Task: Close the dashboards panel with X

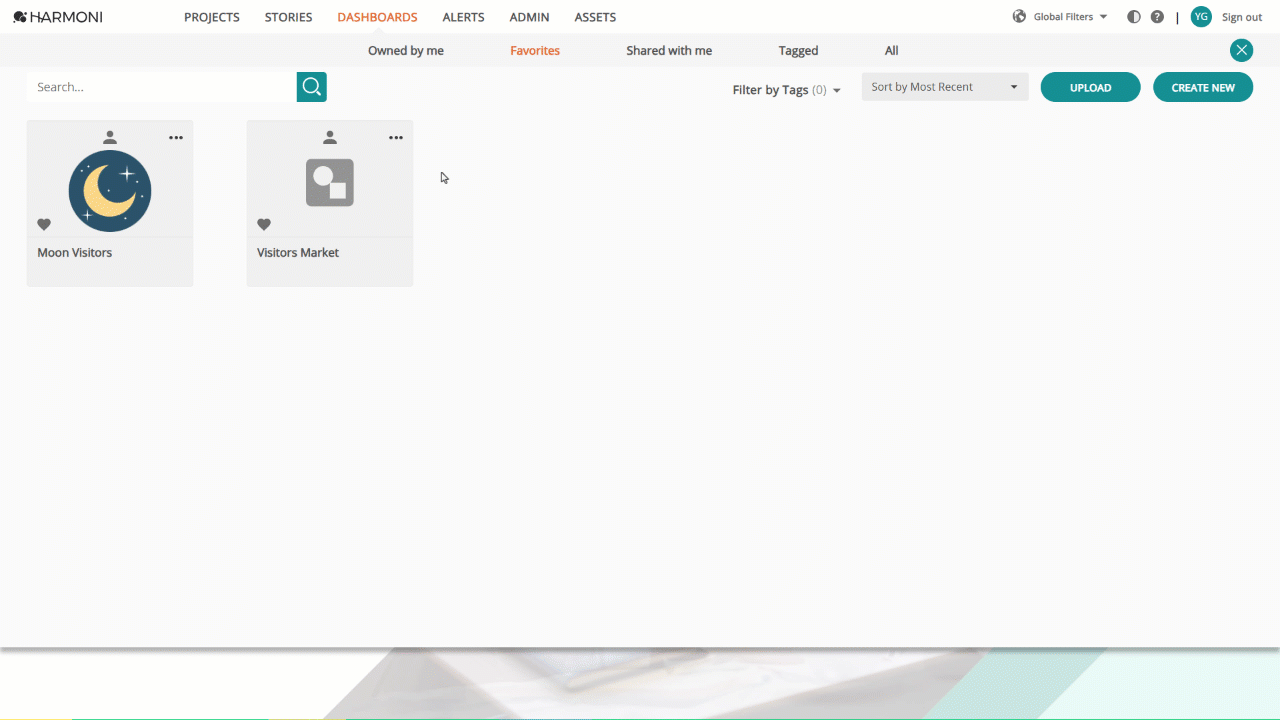Action: (1241, 50)
